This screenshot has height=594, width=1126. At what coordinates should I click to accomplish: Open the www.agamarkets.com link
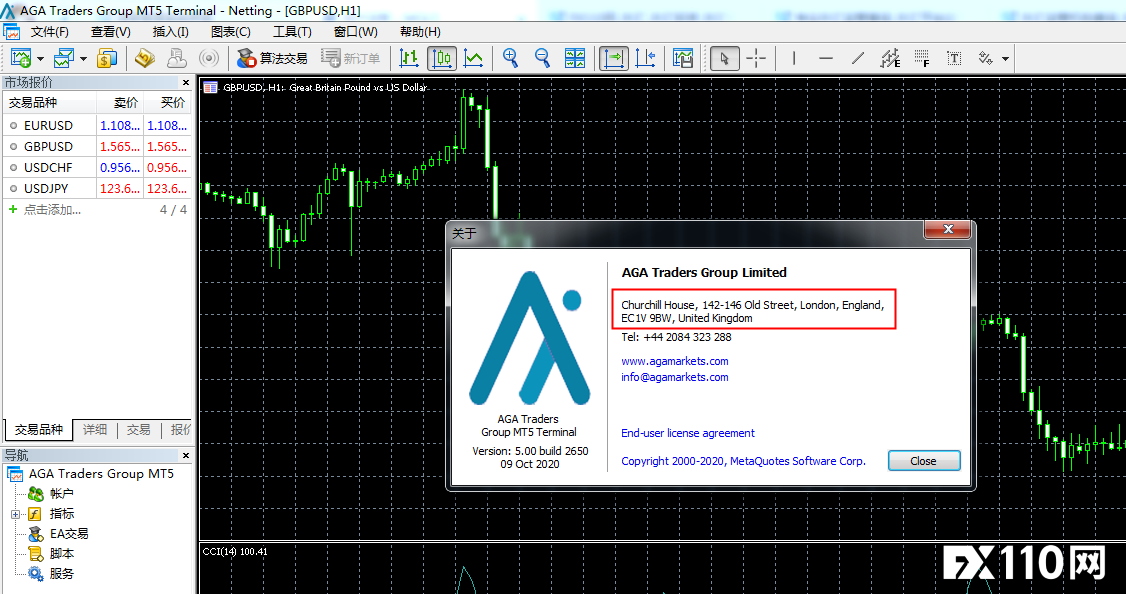coord(674,361)
